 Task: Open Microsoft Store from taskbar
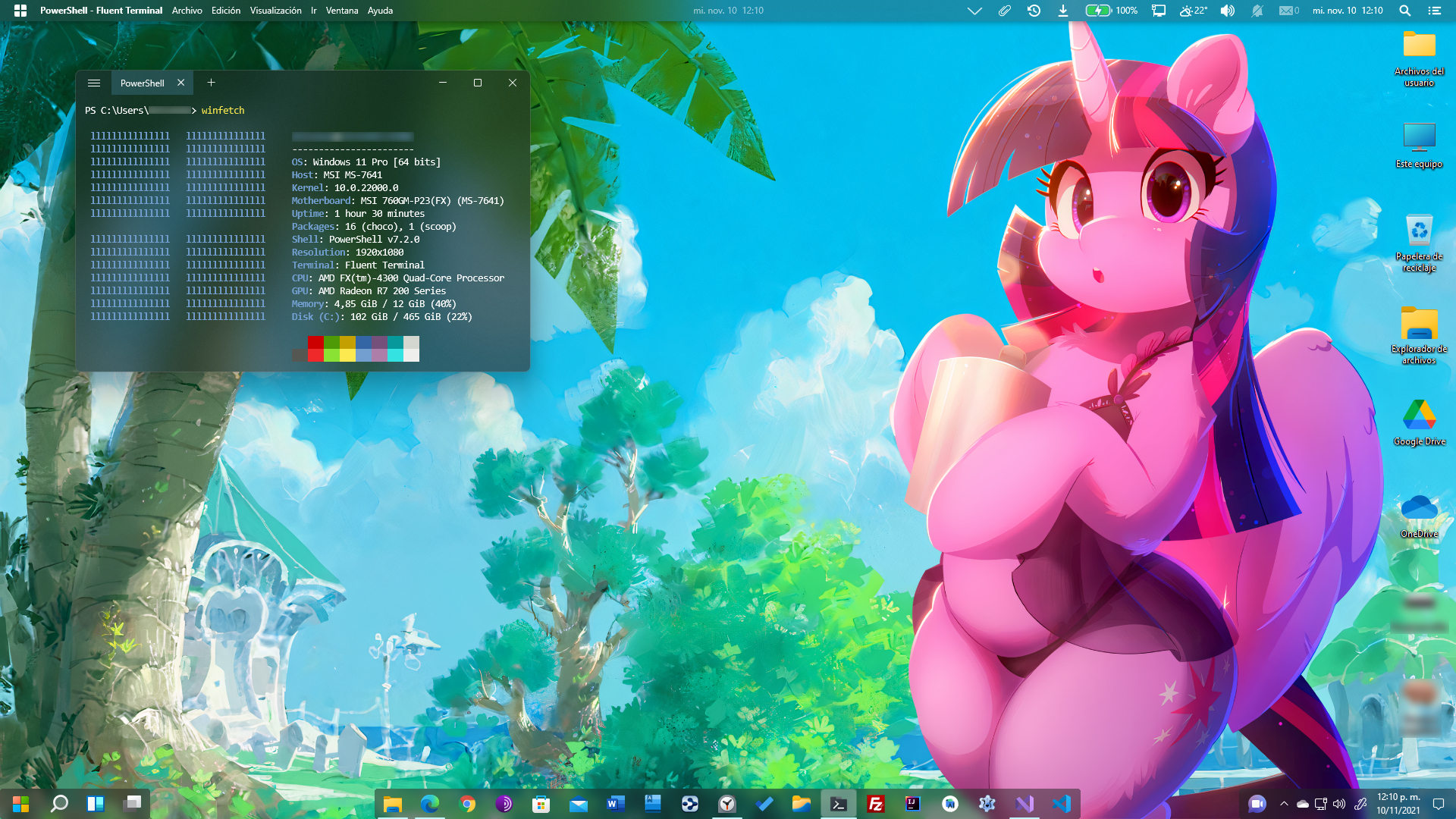(541, 804)
